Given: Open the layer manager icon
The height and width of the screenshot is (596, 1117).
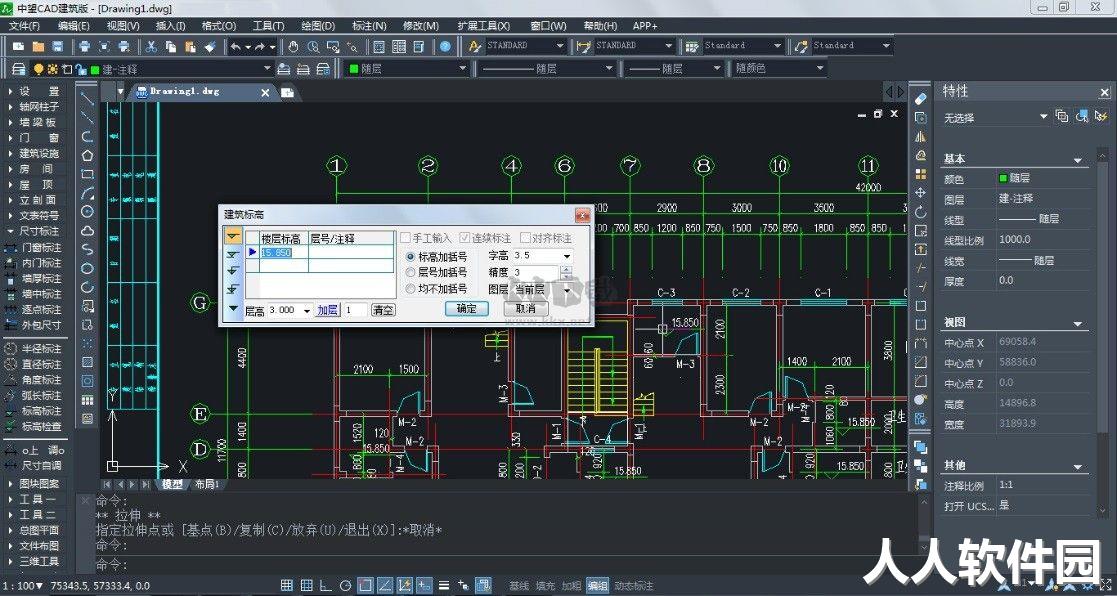Looking at the screenshot, I should click(x=19, y=69).
